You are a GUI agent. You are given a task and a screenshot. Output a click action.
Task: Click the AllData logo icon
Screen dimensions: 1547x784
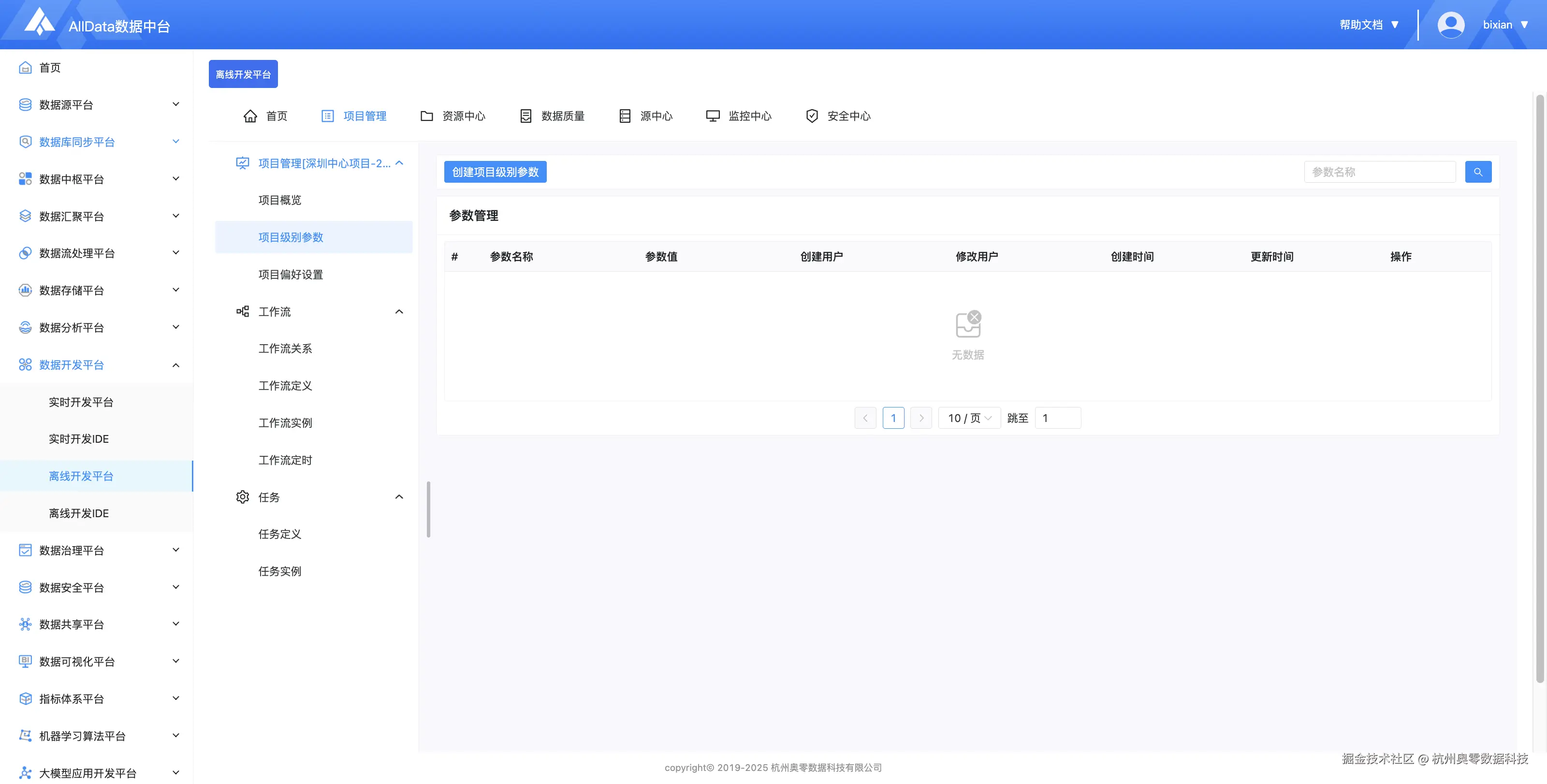pyautogui.click(x=39, y=22)
